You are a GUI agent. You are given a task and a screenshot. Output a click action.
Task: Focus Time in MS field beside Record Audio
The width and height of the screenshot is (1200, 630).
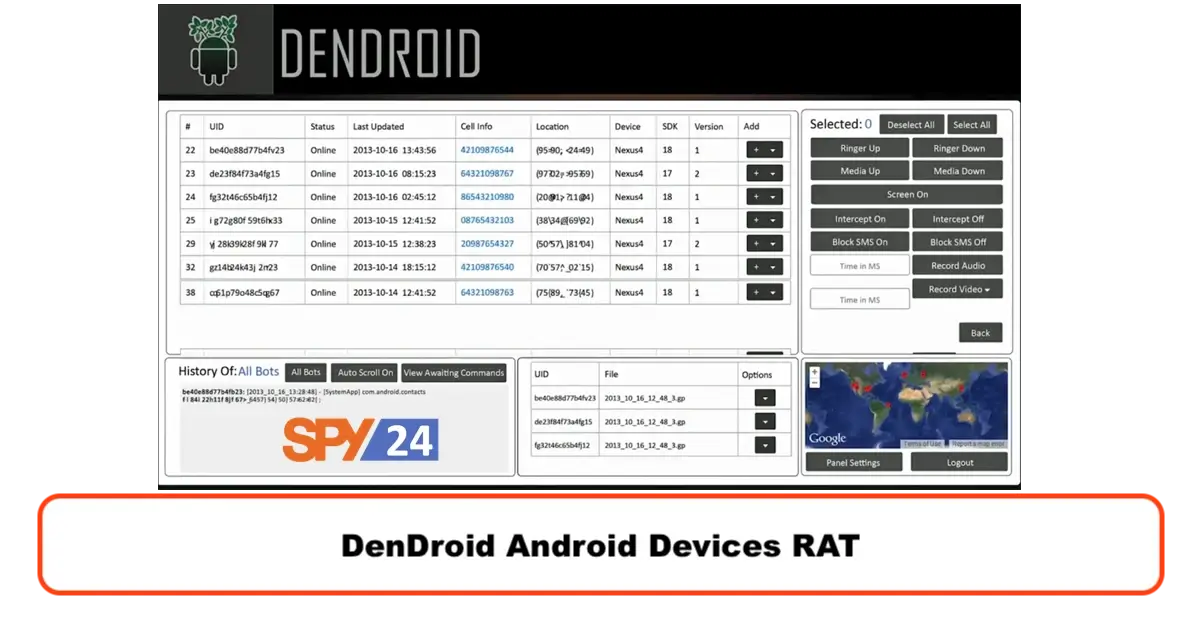tap(860, 266)
